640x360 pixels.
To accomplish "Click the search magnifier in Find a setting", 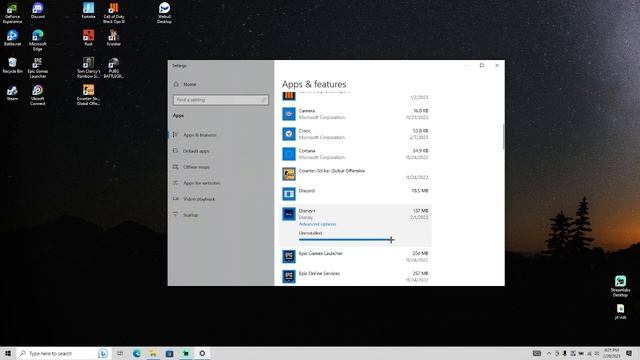I will [x=264, y=100].
